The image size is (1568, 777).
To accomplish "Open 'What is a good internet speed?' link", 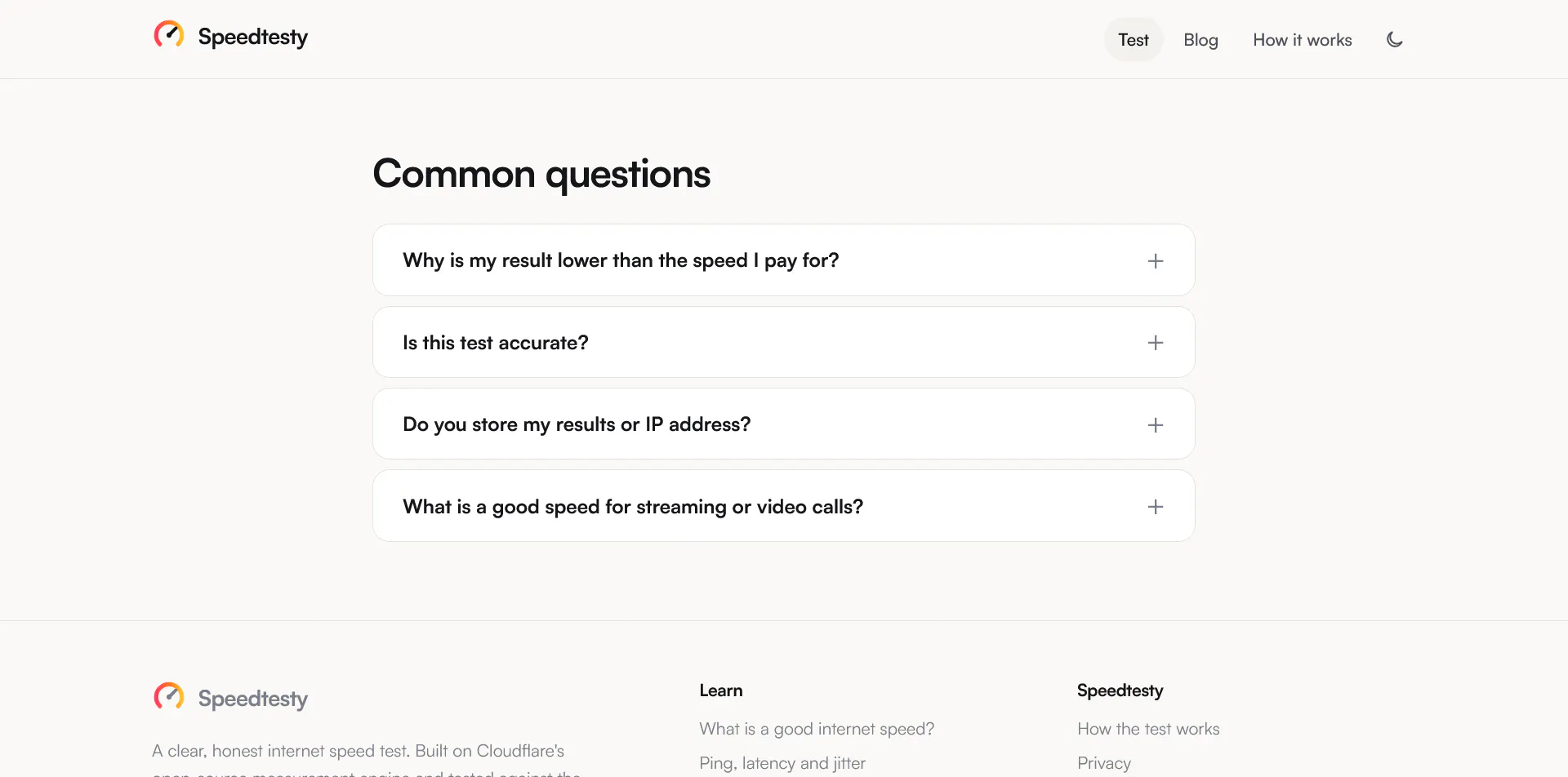I will pos(817,729).
